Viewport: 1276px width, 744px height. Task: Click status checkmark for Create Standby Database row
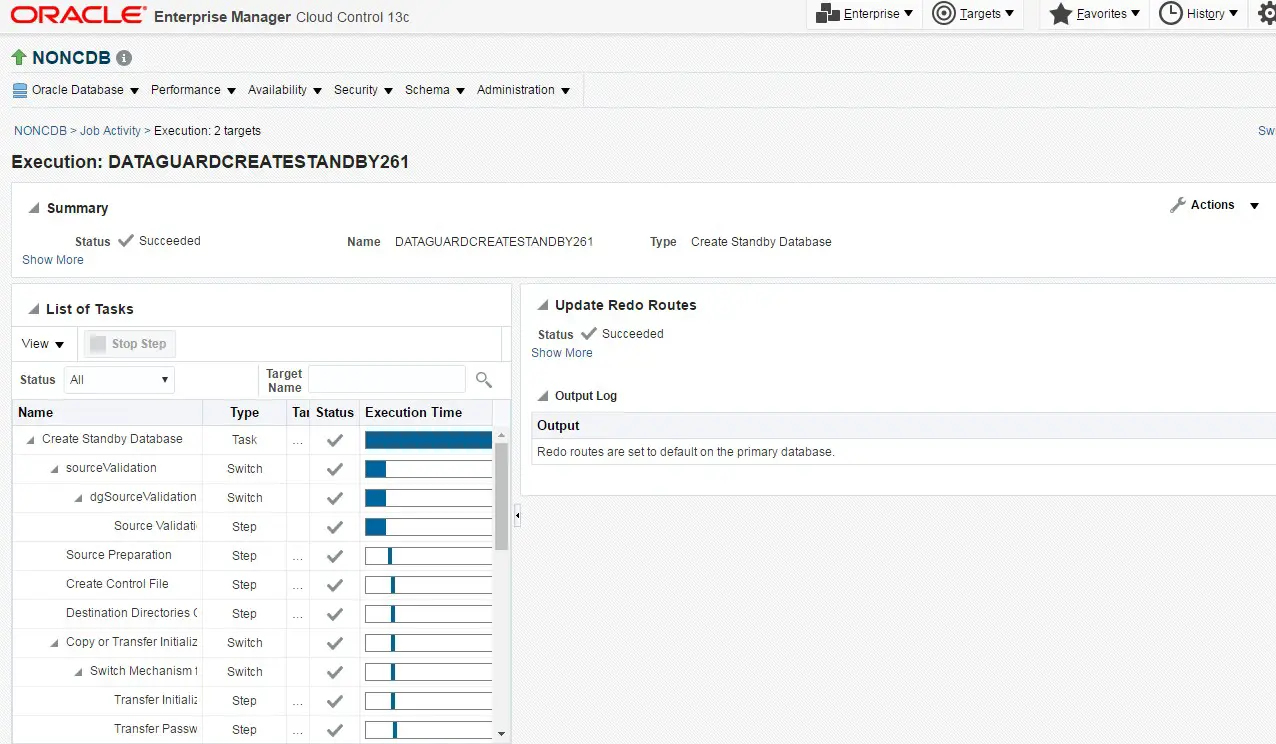tap(335, 440)
